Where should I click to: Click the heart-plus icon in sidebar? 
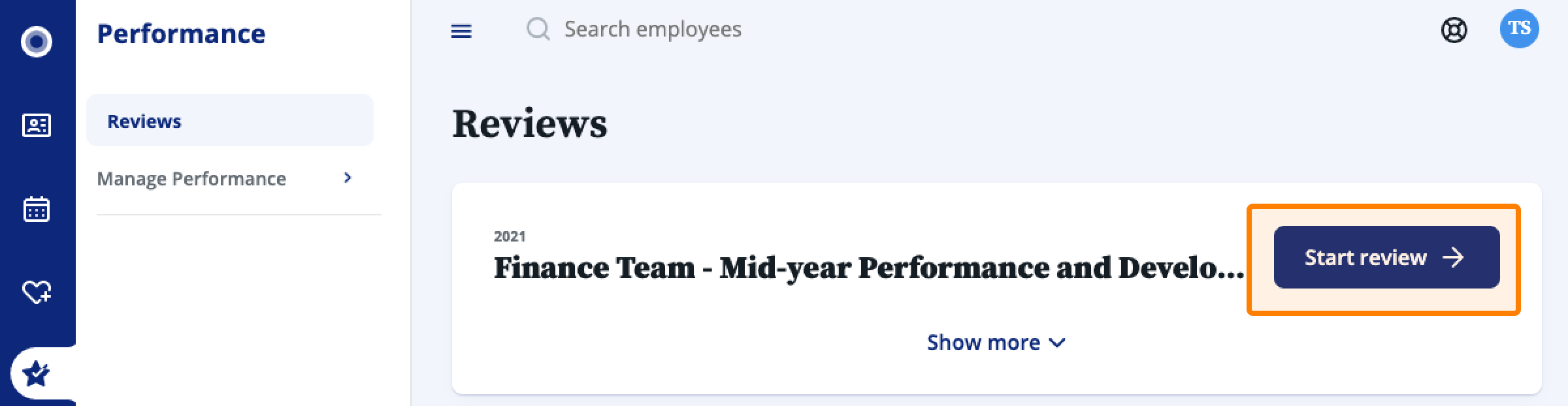point(37,292)
